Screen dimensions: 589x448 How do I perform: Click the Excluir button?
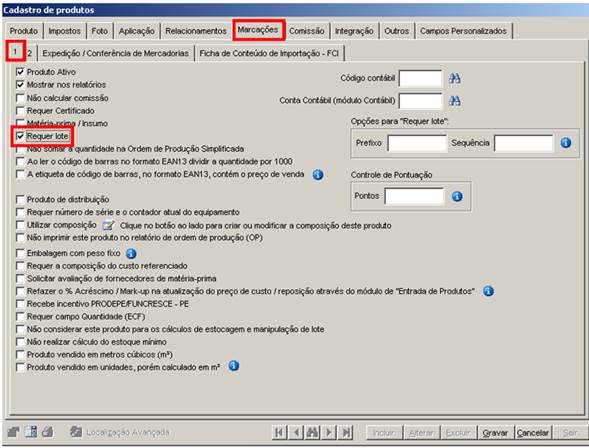(x=458, y=433)
